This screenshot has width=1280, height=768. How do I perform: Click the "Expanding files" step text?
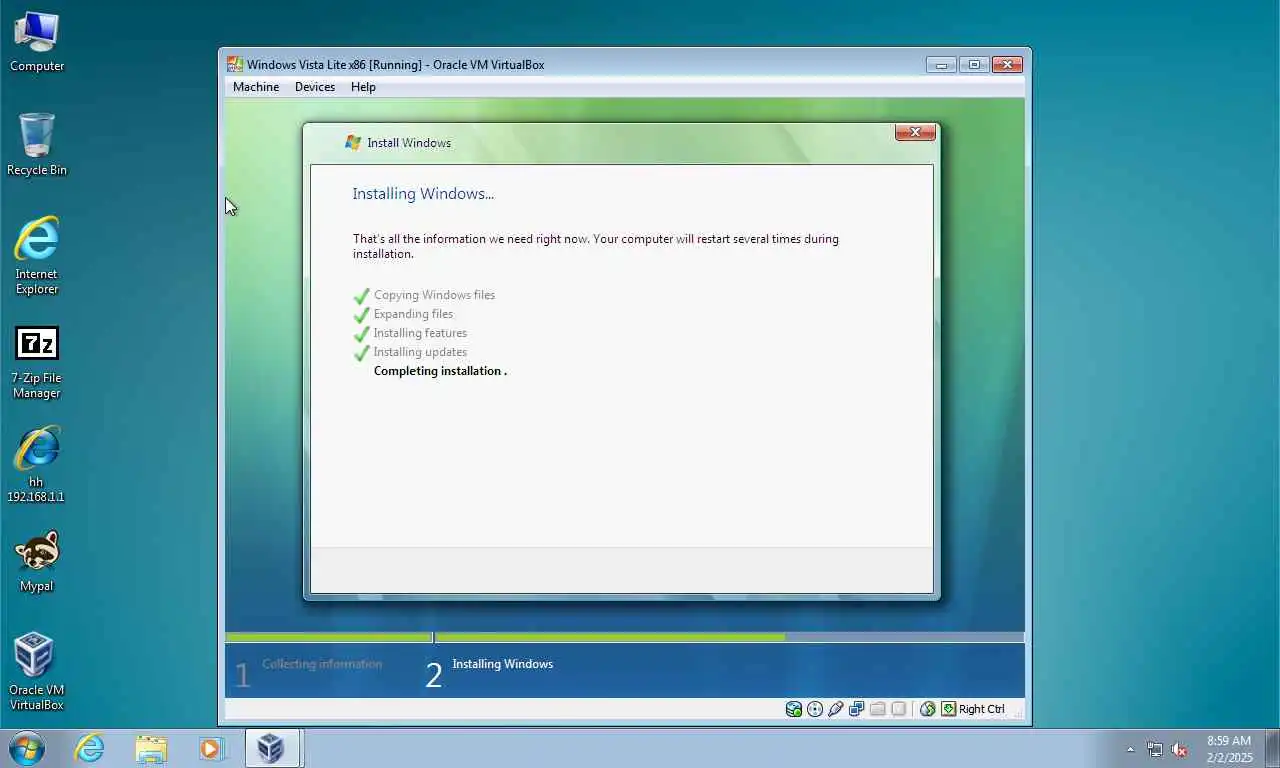click(413, 314)
